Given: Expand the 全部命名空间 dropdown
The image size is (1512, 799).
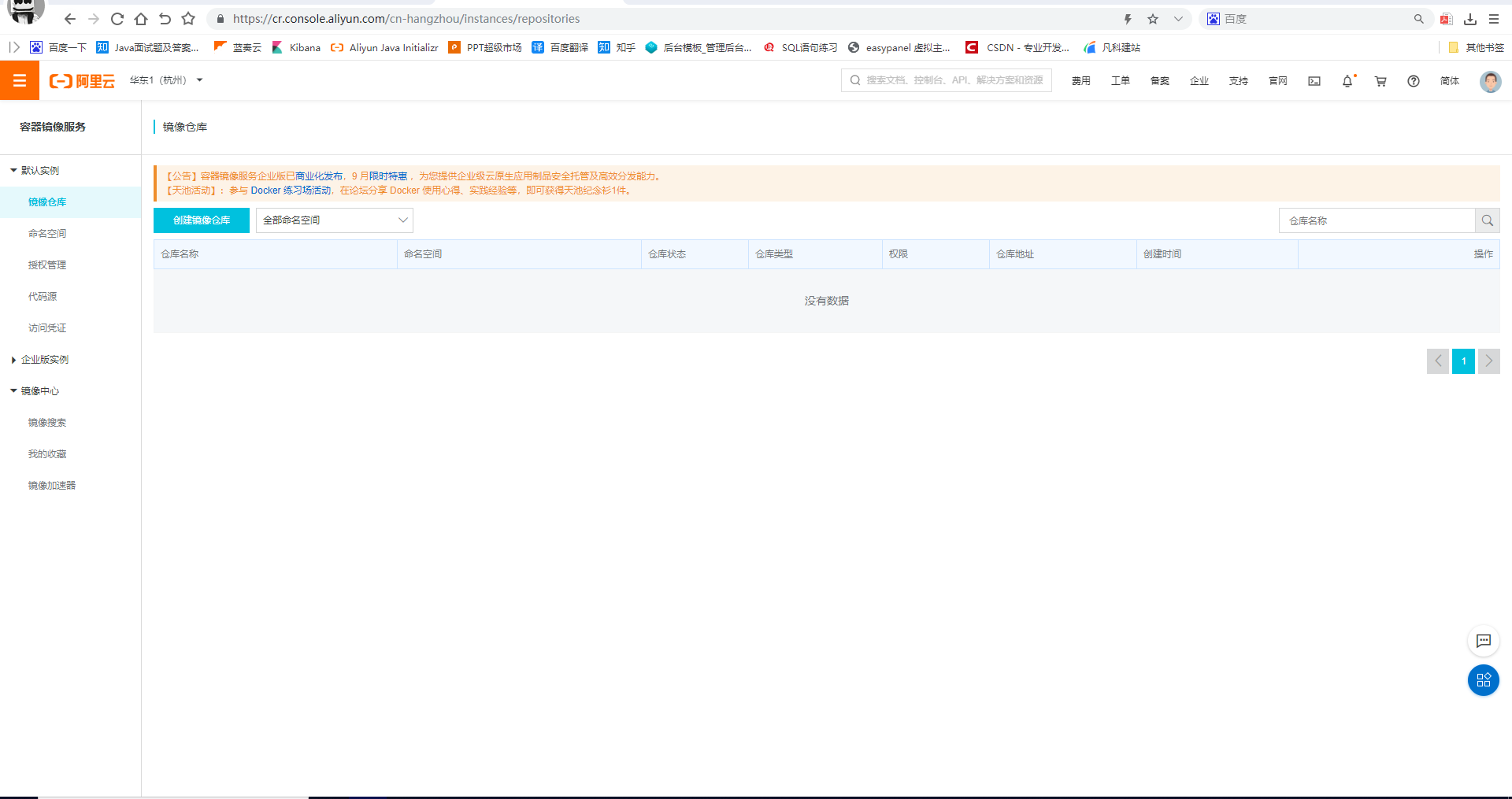Looking at the screenshot, I should 334,220.
